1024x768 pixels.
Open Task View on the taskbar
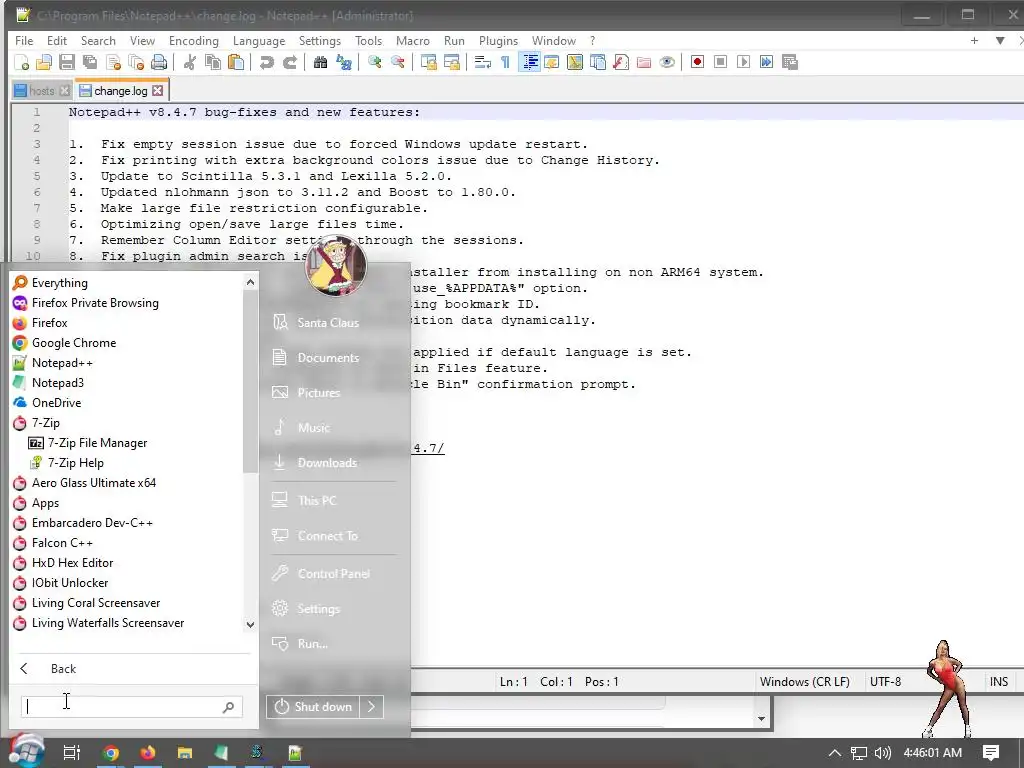point(72,753)
